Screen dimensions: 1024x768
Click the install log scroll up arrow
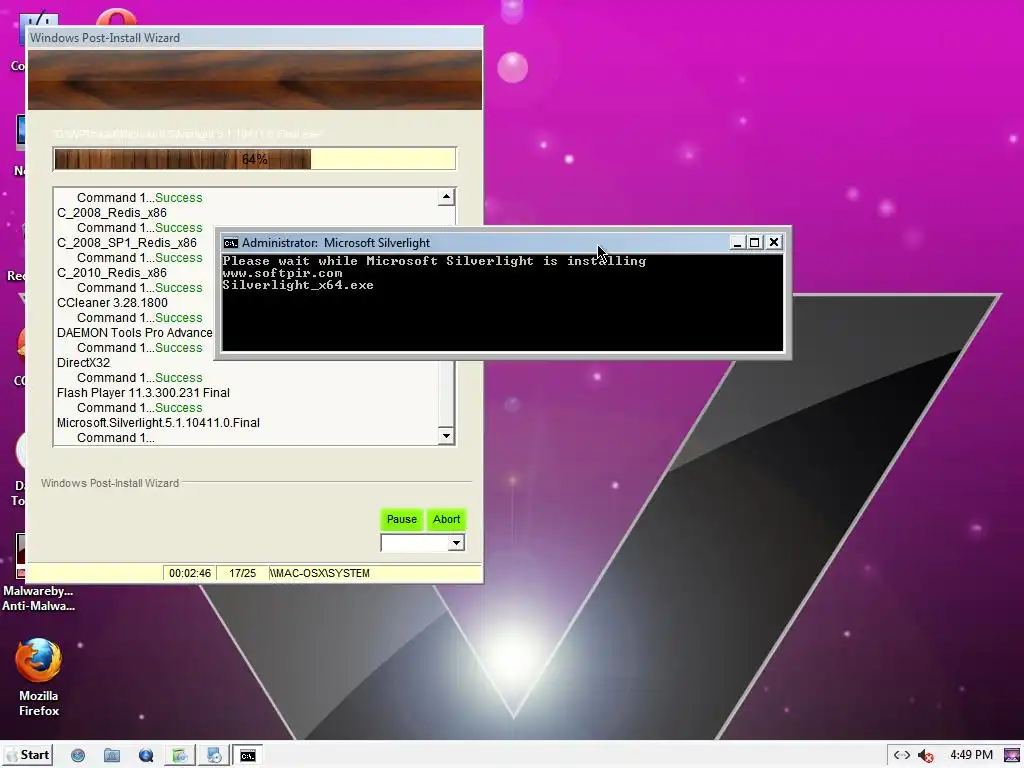click(446, 197)
